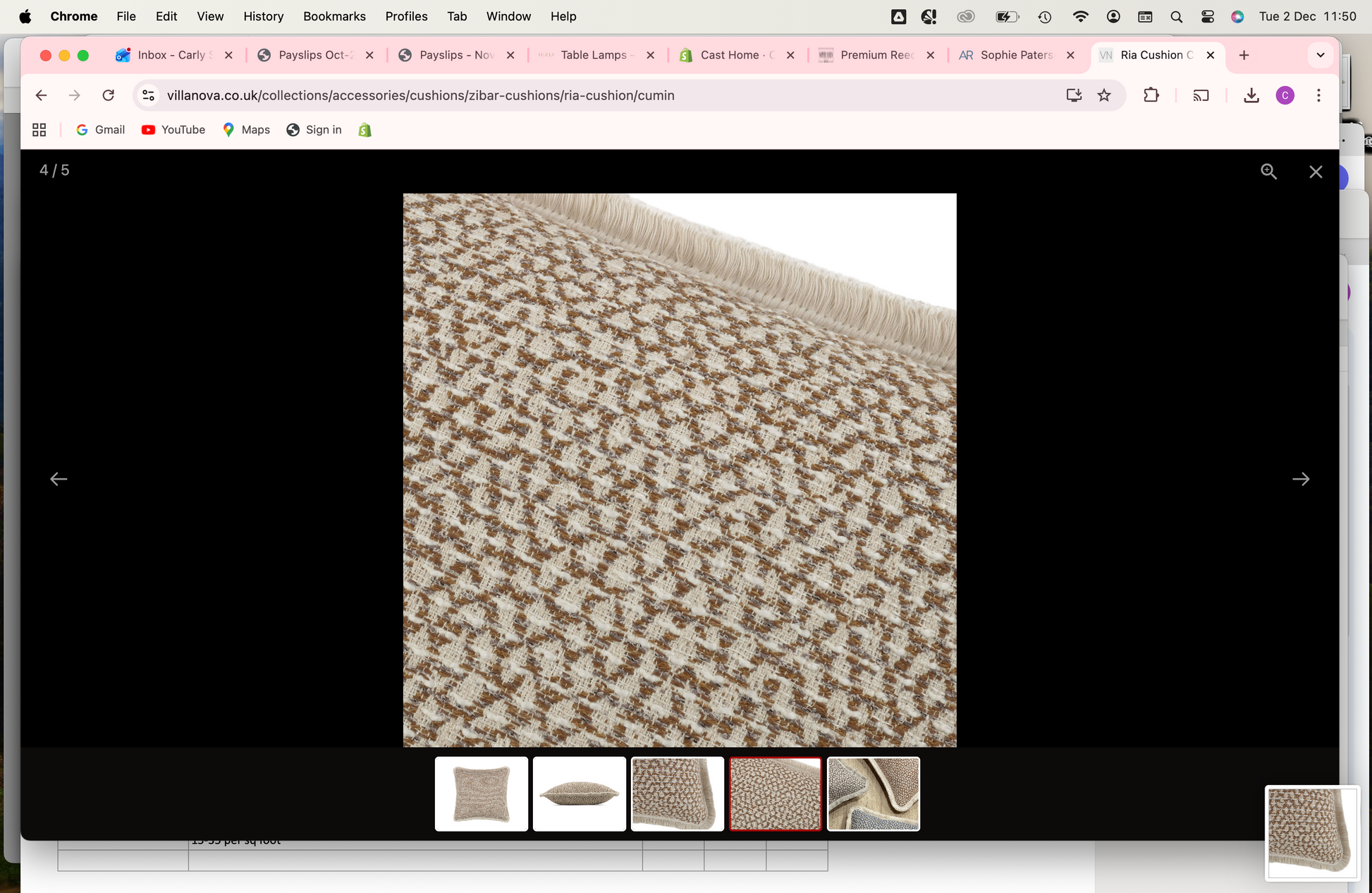Select the cushion side profile thumbnail
Image resolution: width=1372 pixels, height=893 pixels.
579,794
